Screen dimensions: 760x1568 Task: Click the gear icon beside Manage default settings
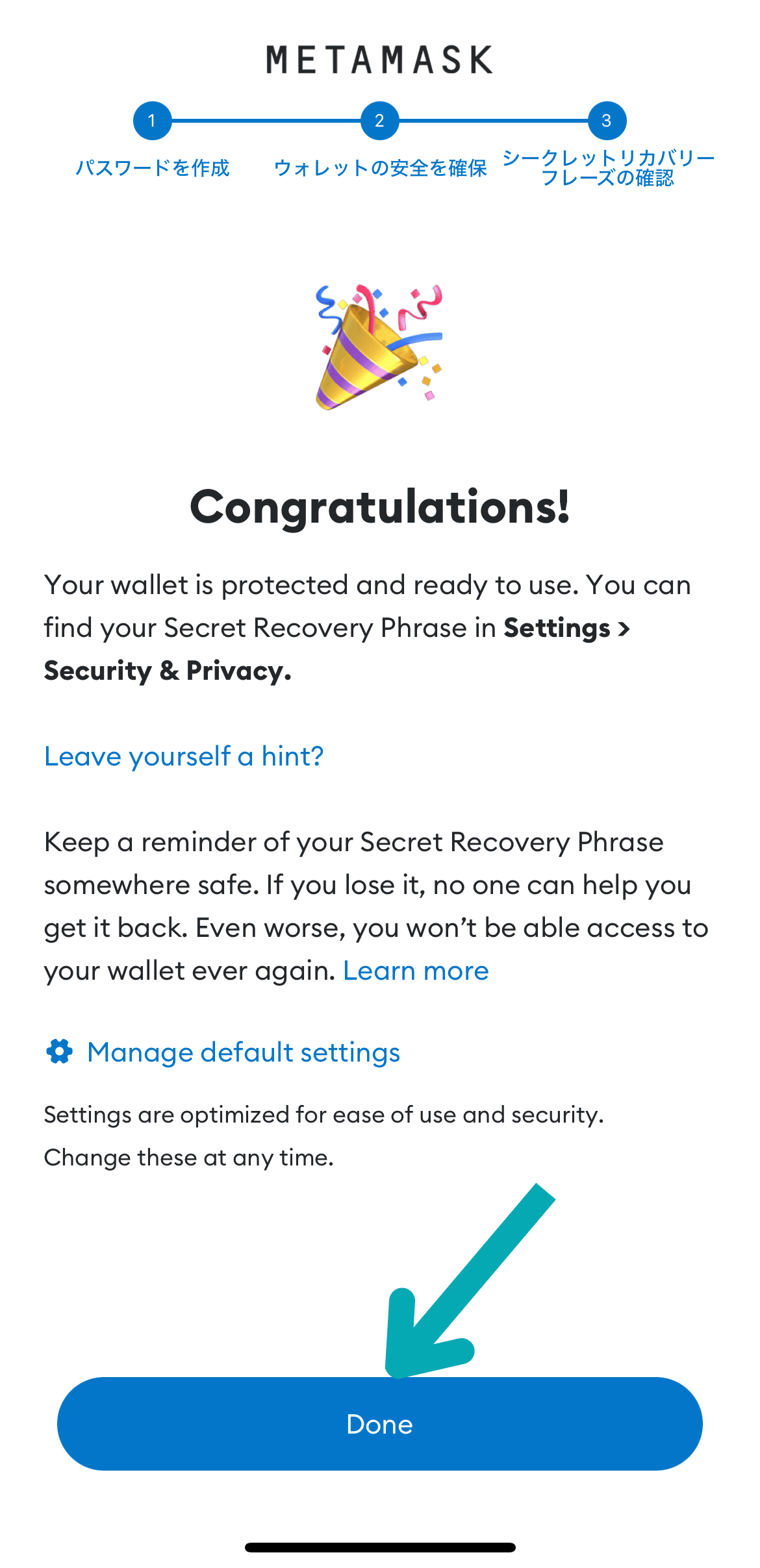(59, 1052)
